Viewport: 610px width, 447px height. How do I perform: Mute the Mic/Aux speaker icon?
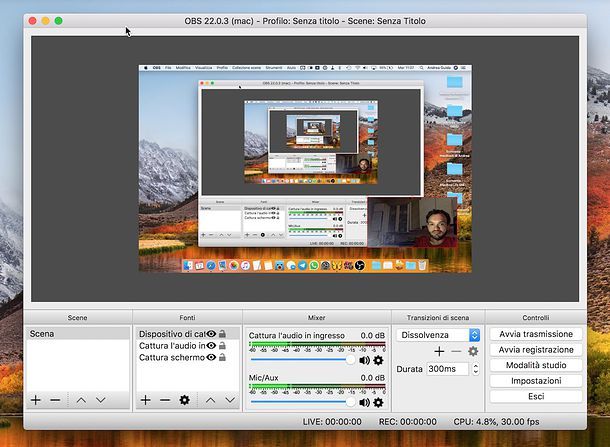(365, 402)
